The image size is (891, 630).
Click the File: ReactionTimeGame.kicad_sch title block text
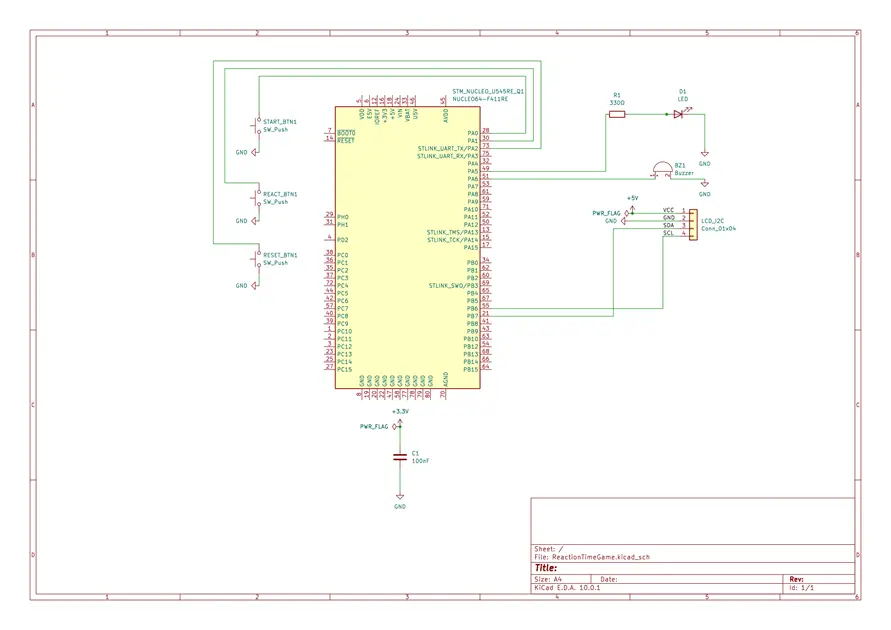point(592,557)
